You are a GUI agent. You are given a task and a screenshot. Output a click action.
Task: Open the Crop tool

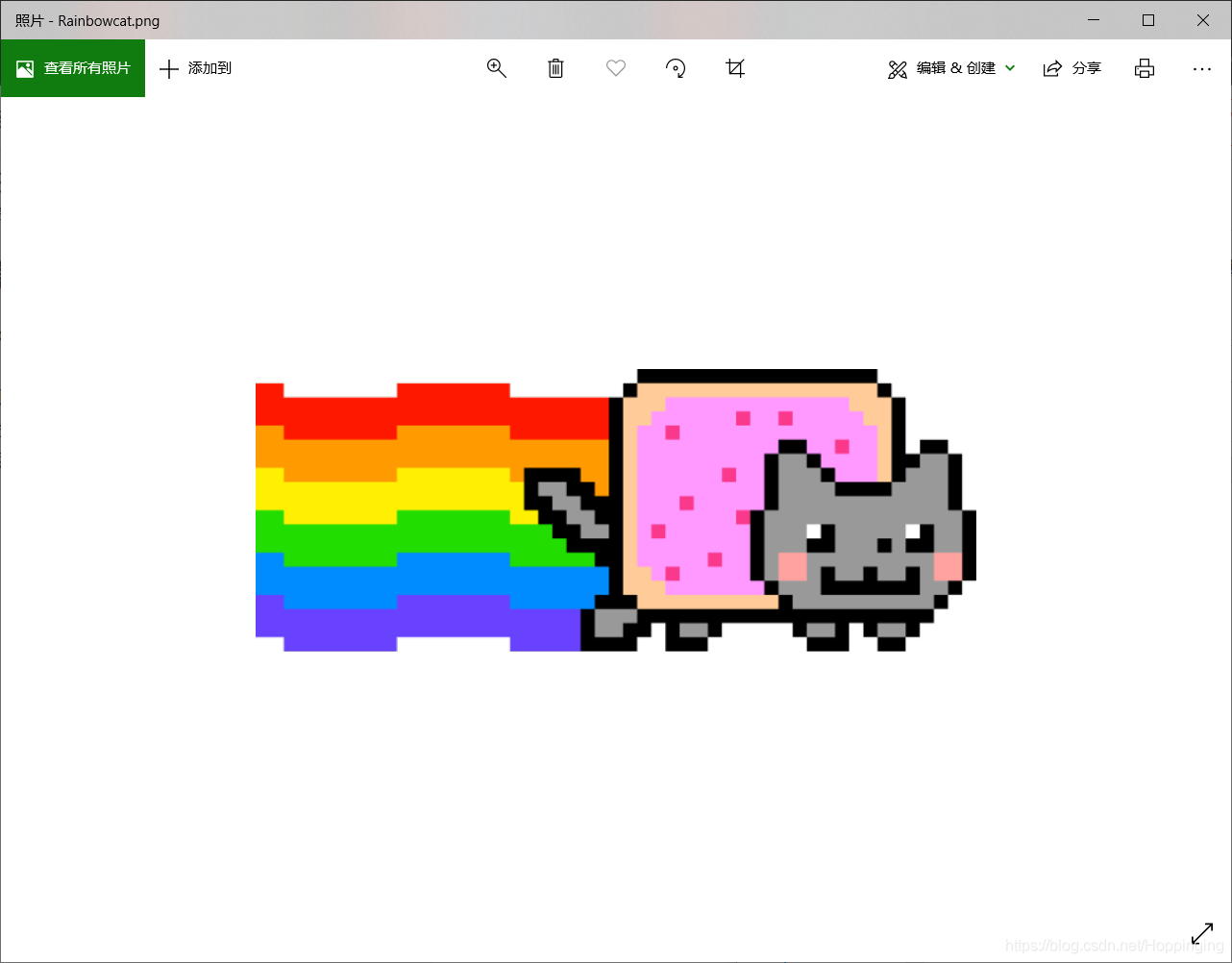pos(735,68)
